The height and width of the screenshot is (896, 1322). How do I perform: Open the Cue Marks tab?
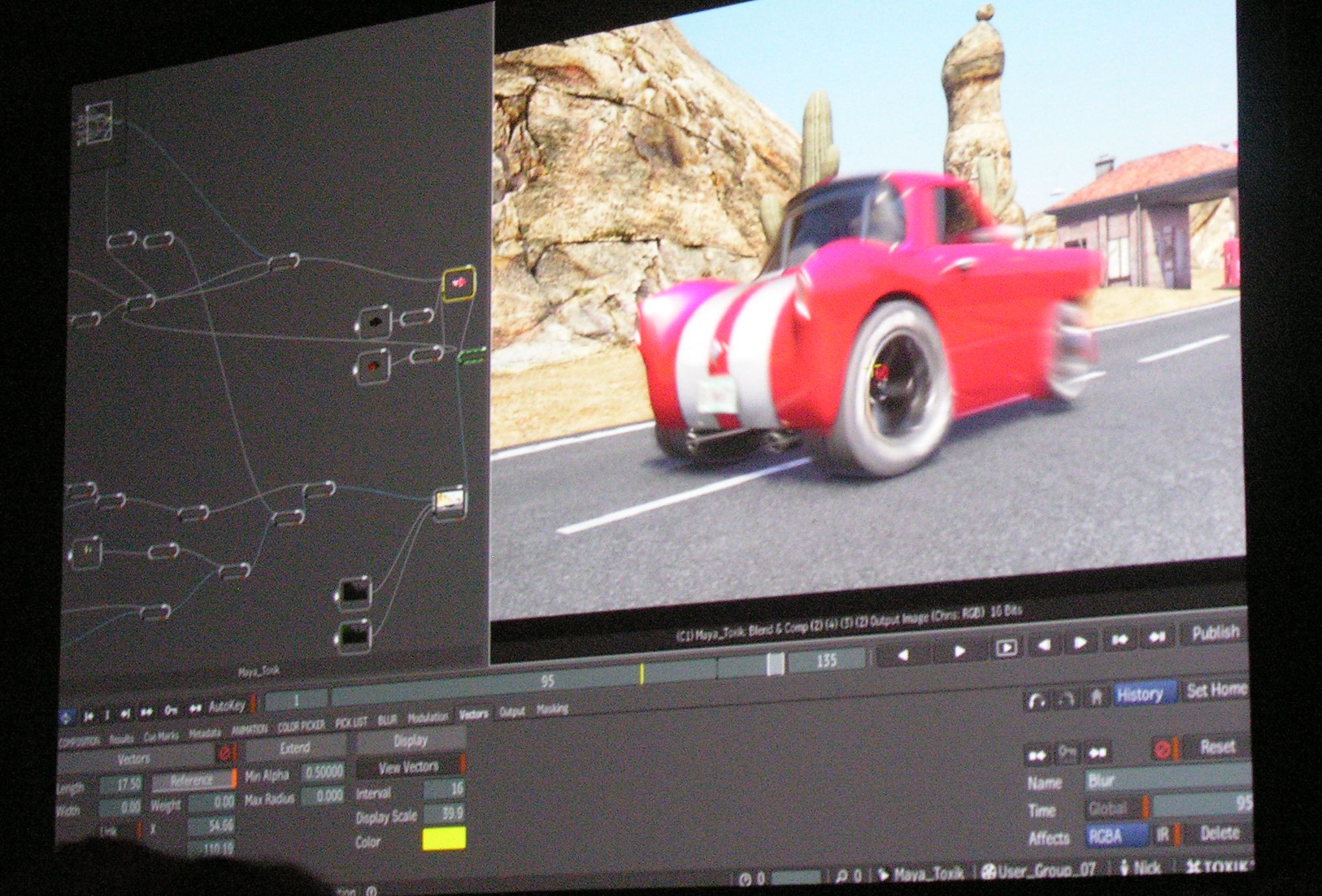160,736
